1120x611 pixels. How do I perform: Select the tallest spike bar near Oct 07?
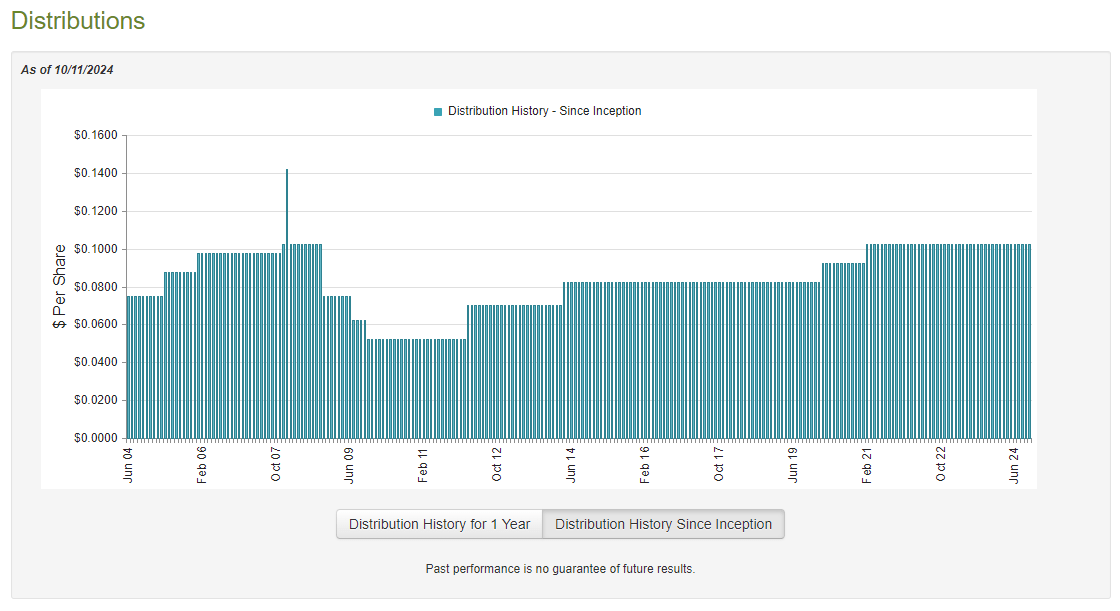pyautogui.click(x=286, y=300)
